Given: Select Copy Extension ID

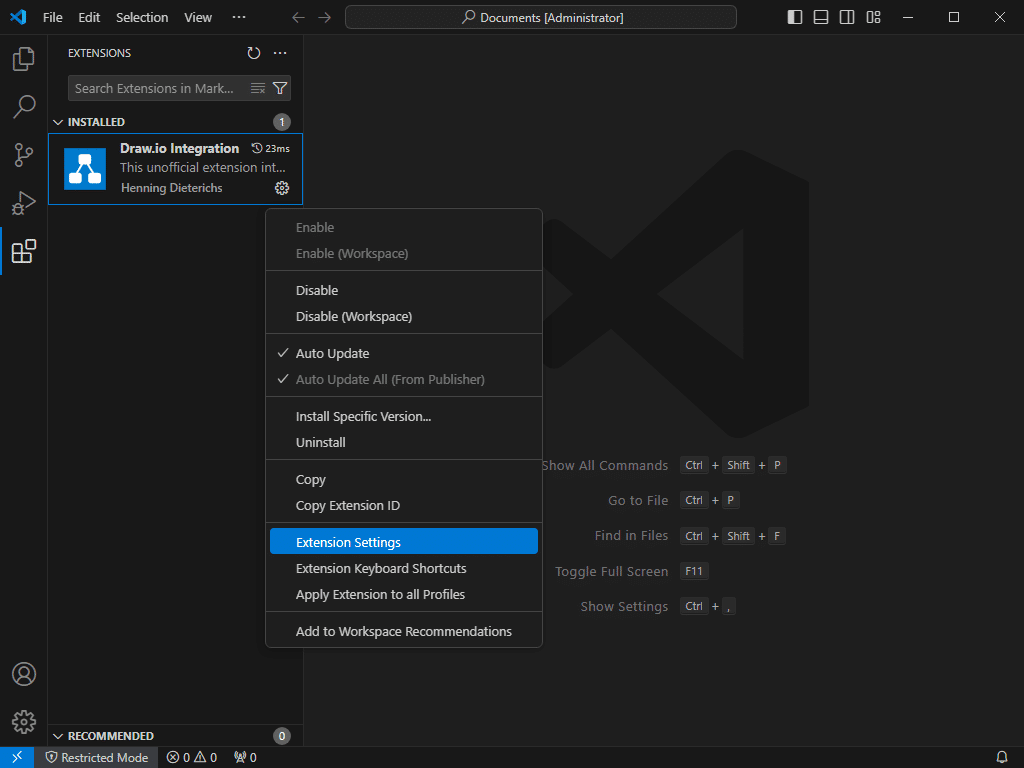Looking at the screenshot, I should coord(404,506).
